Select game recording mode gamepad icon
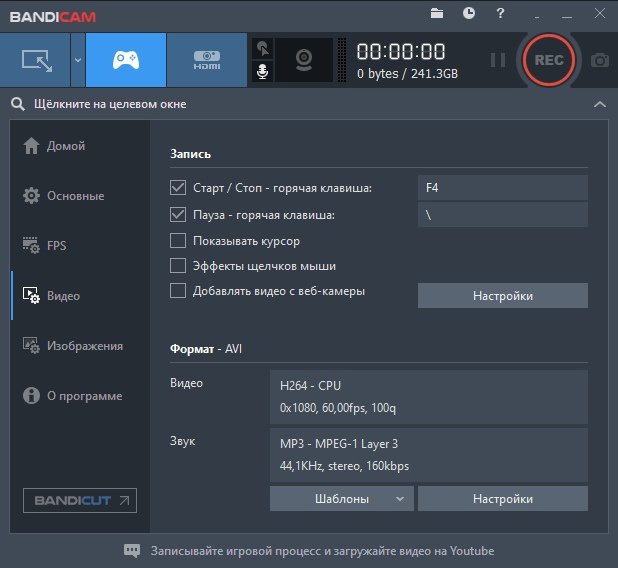Screen dimensions: 618x568 coord(125,59)
